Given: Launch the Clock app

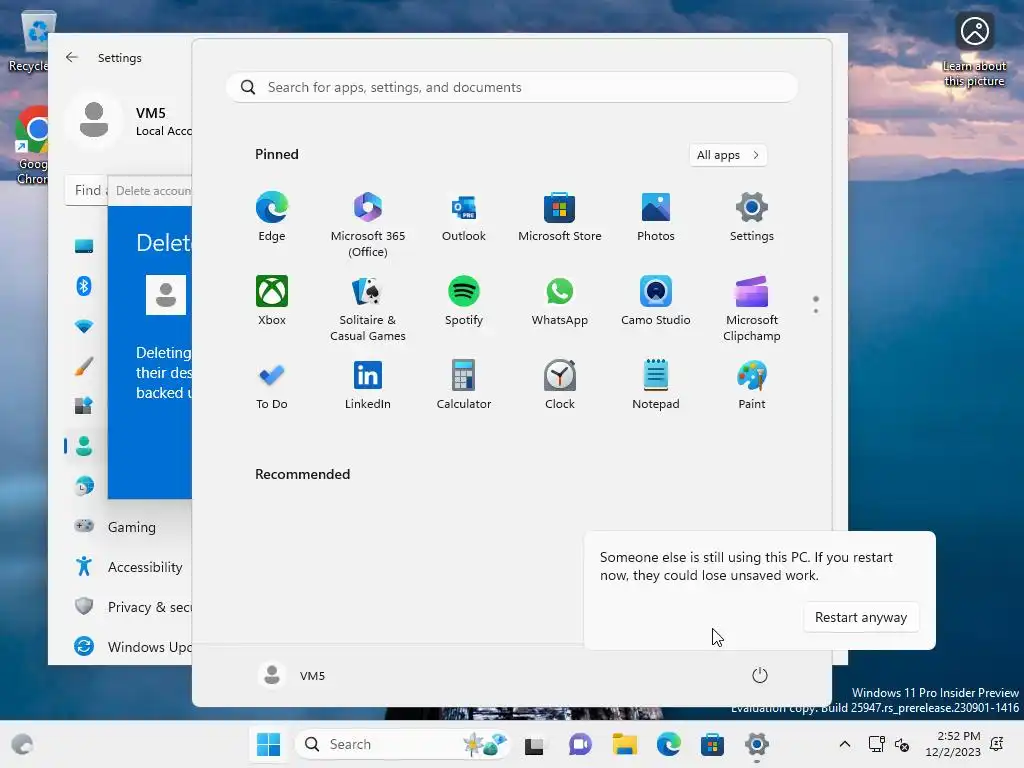Looking at the screenshot, I should point(560,385).
